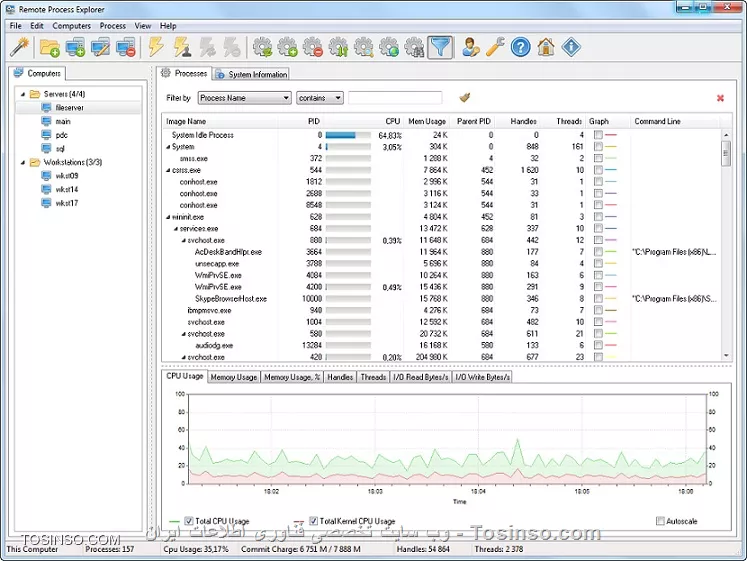Open the Computers menu
747x561 pixels.
(x=71, y=26)
